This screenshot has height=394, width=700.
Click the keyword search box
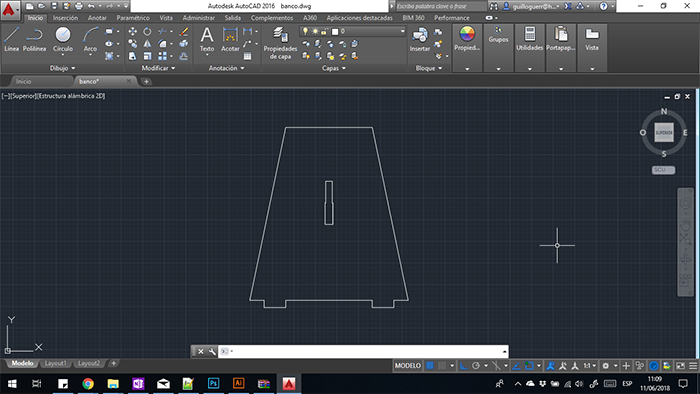coord(441,6)
